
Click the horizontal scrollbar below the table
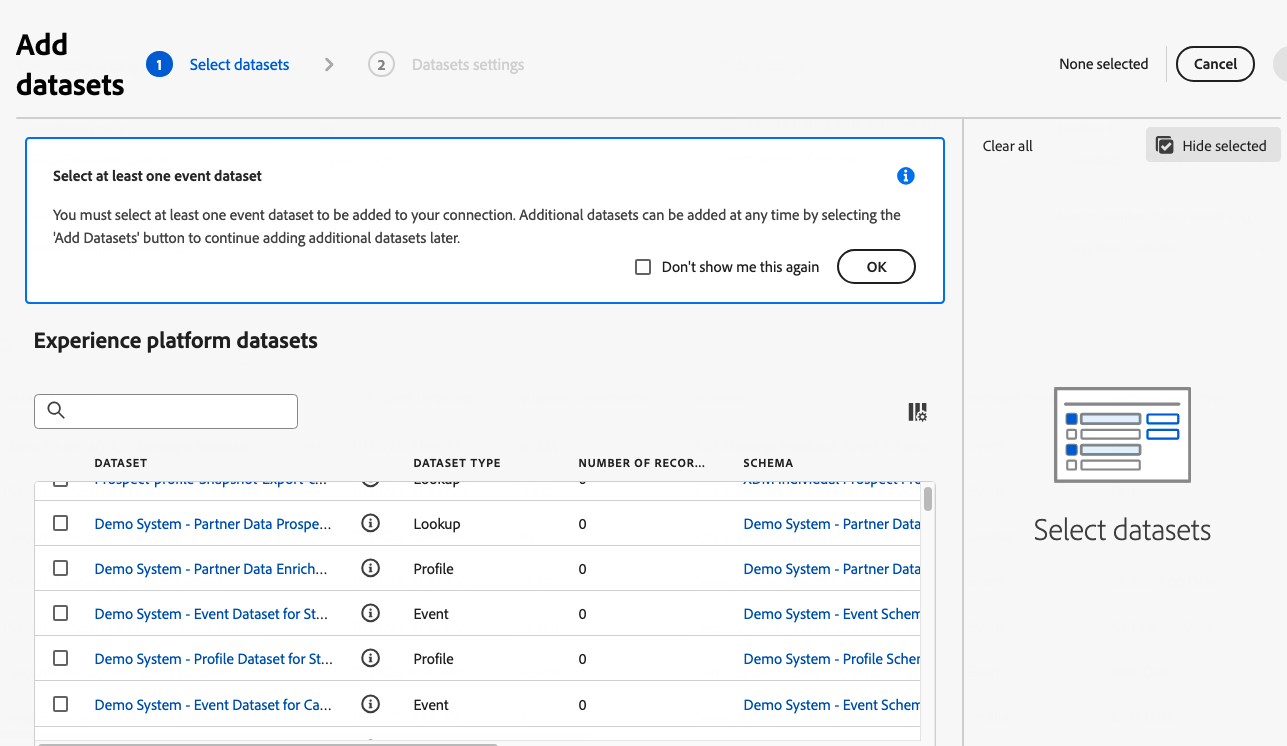pos(267,743)
